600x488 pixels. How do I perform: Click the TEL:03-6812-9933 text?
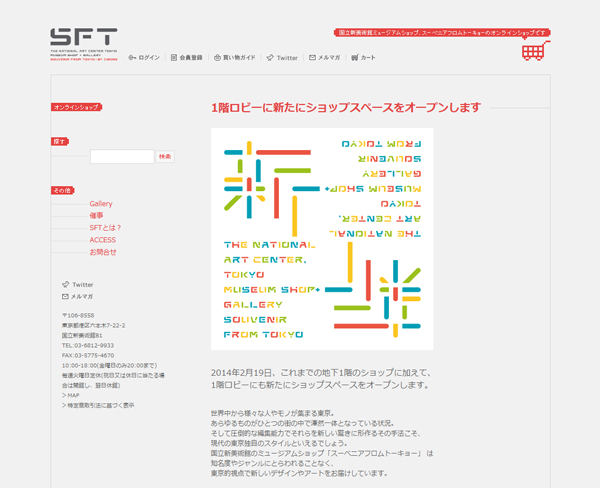pos(88,345)
